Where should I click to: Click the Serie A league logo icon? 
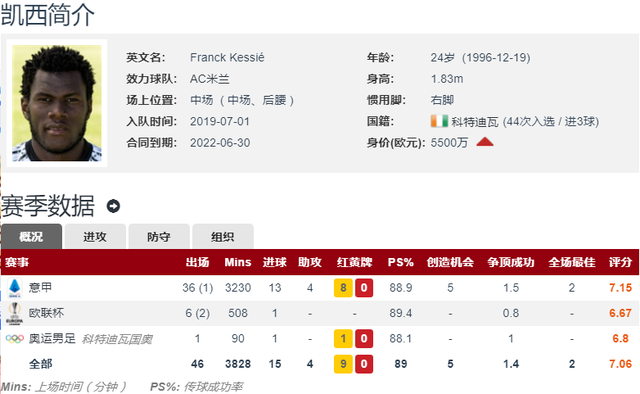(x=15, y=288)
